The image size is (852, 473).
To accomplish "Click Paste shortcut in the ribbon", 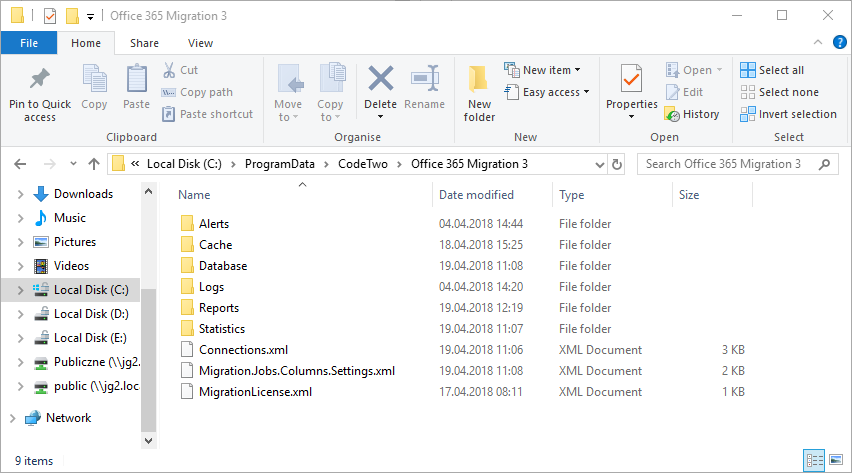I will coord(208,114).
